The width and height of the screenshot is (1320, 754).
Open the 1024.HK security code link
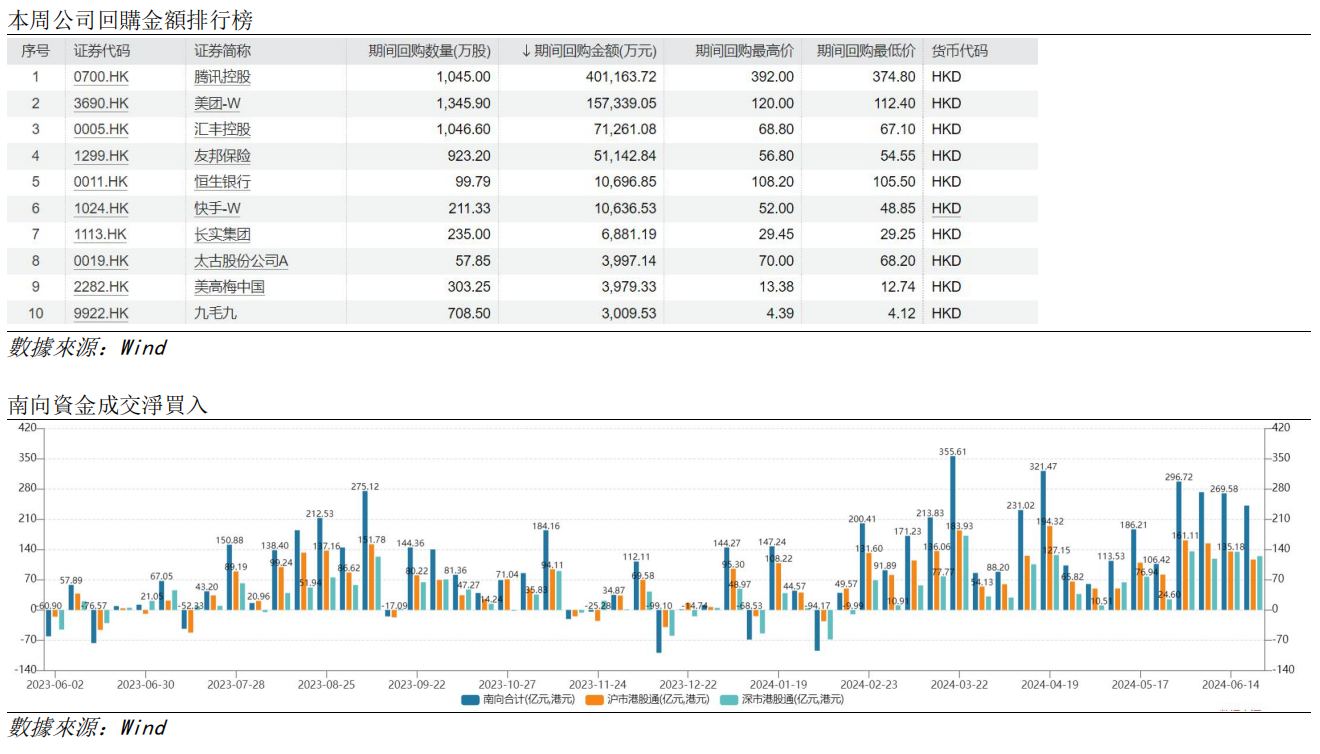click(101, 208)
